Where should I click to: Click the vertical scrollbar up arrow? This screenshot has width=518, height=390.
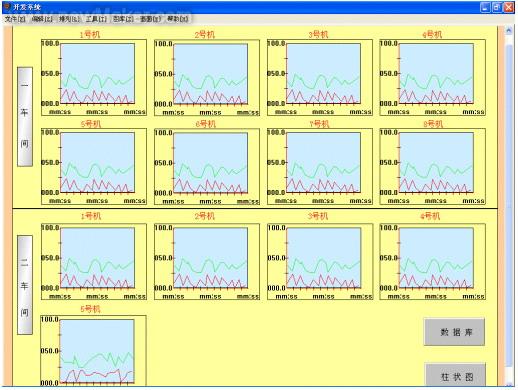click(509, 31)
